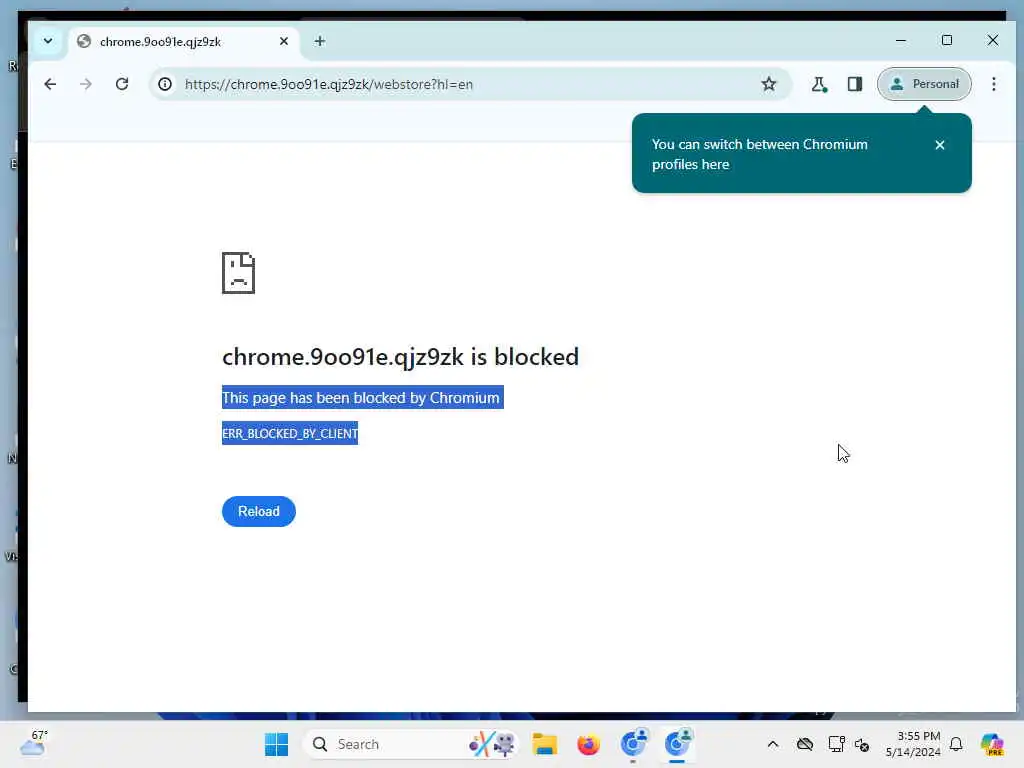Go forward to next page
The image size is (1024, 768).
(86, 84)
